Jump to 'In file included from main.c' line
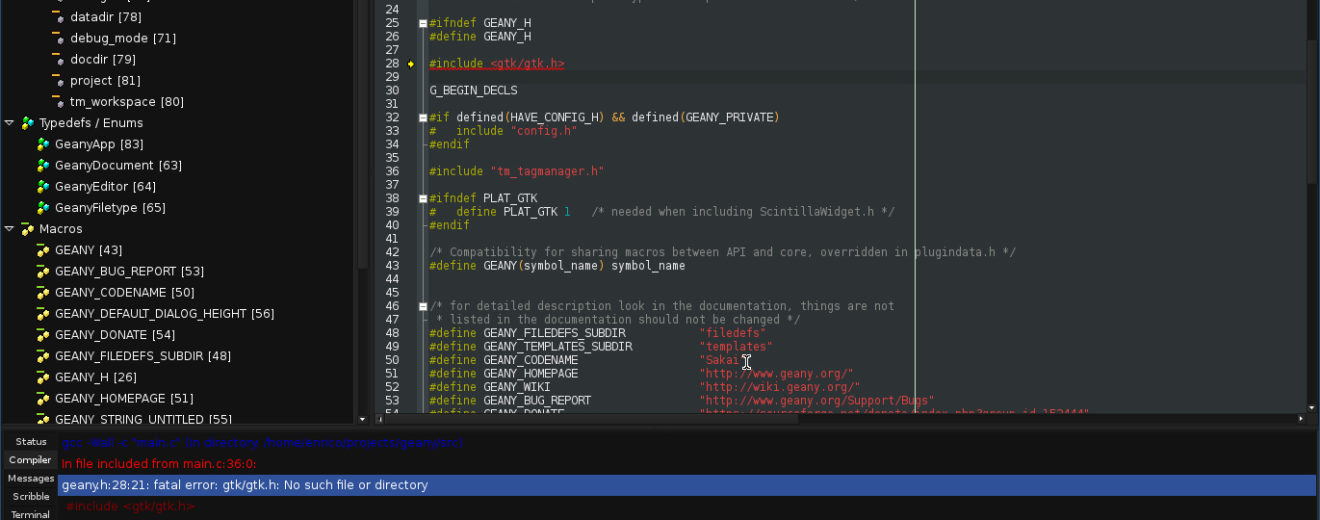 tap(159, 464)
